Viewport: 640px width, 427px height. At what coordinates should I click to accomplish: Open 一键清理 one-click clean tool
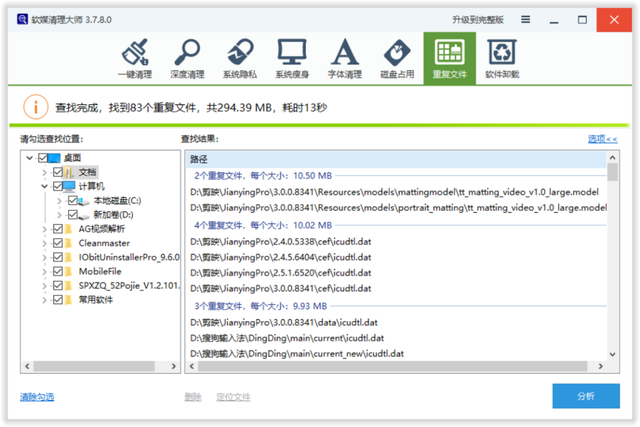pyautogui.click(x=135, y=58)
